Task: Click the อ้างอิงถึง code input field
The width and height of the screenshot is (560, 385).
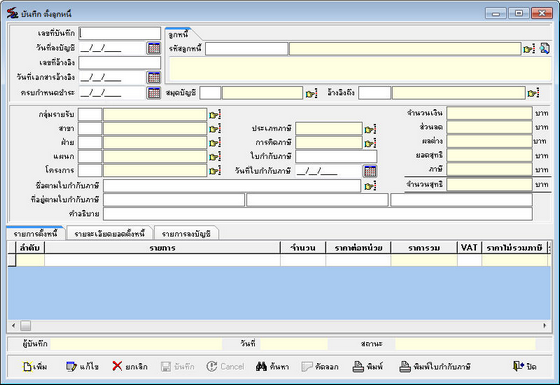Action: [x=374, y=93]
